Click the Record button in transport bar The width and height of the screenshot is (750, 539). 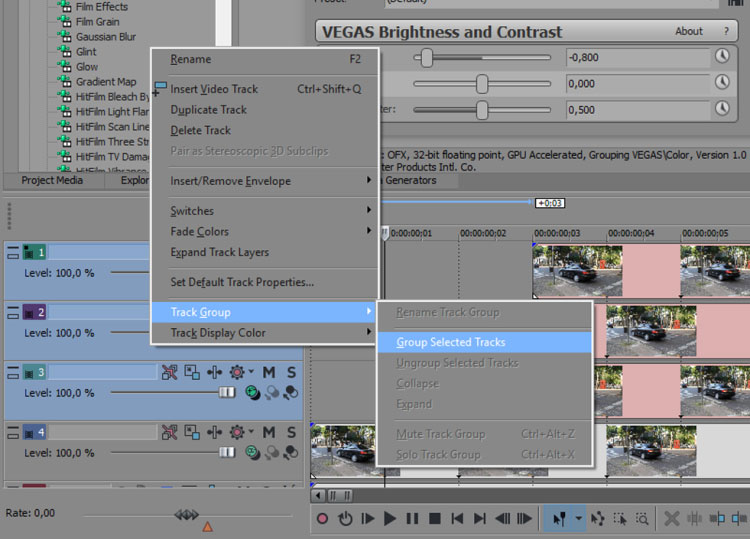[x=322, y=518]
